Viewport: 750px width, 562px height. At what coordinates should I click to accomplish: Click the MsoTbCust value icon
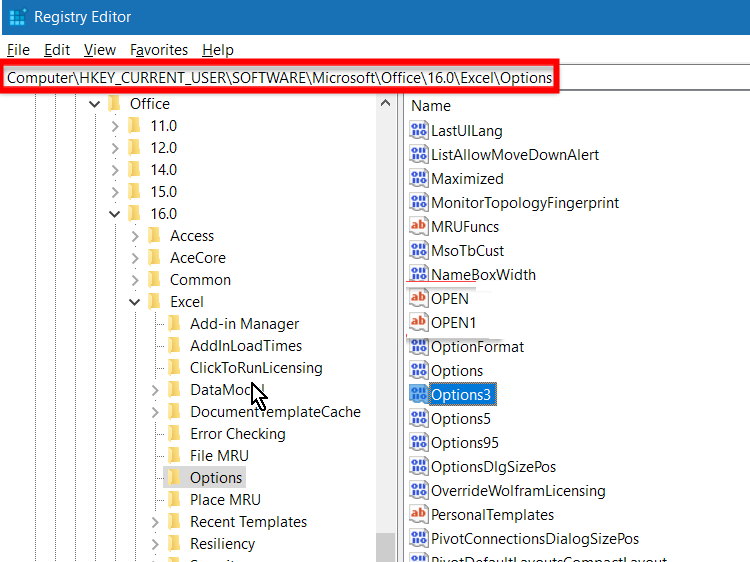pyautogui.click(x=419, y=250)
